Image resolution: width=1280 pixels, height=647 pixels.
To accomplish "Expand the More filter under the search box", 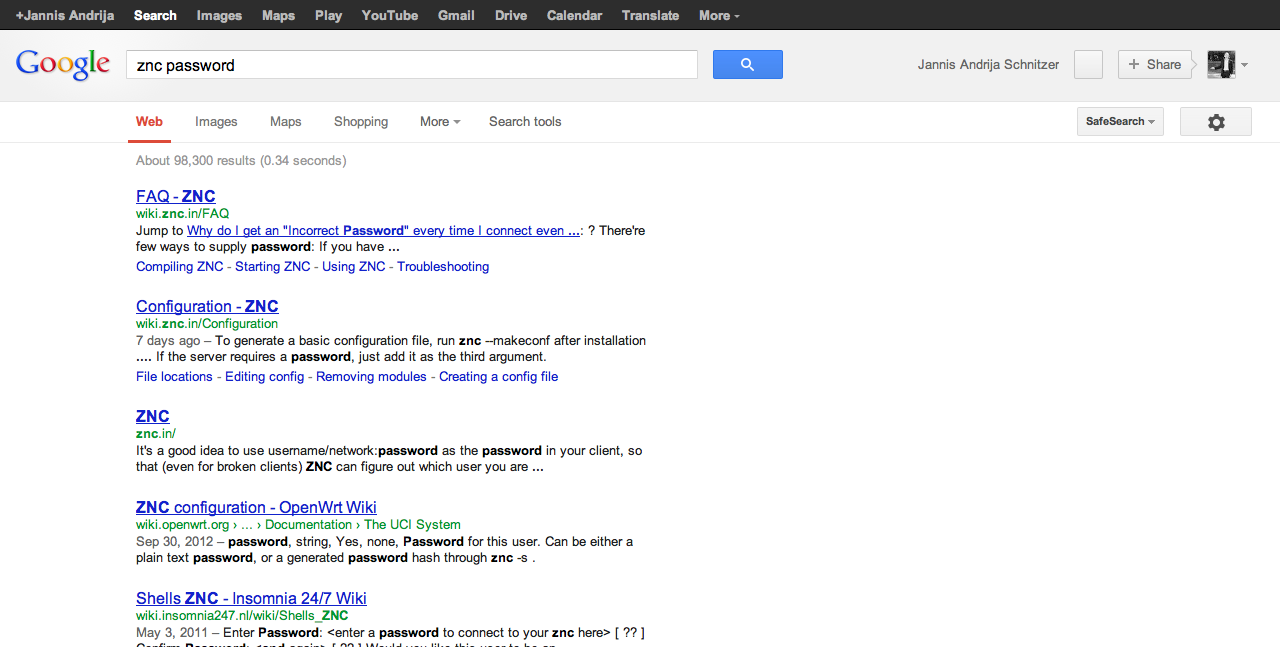I will click(440, 122).
